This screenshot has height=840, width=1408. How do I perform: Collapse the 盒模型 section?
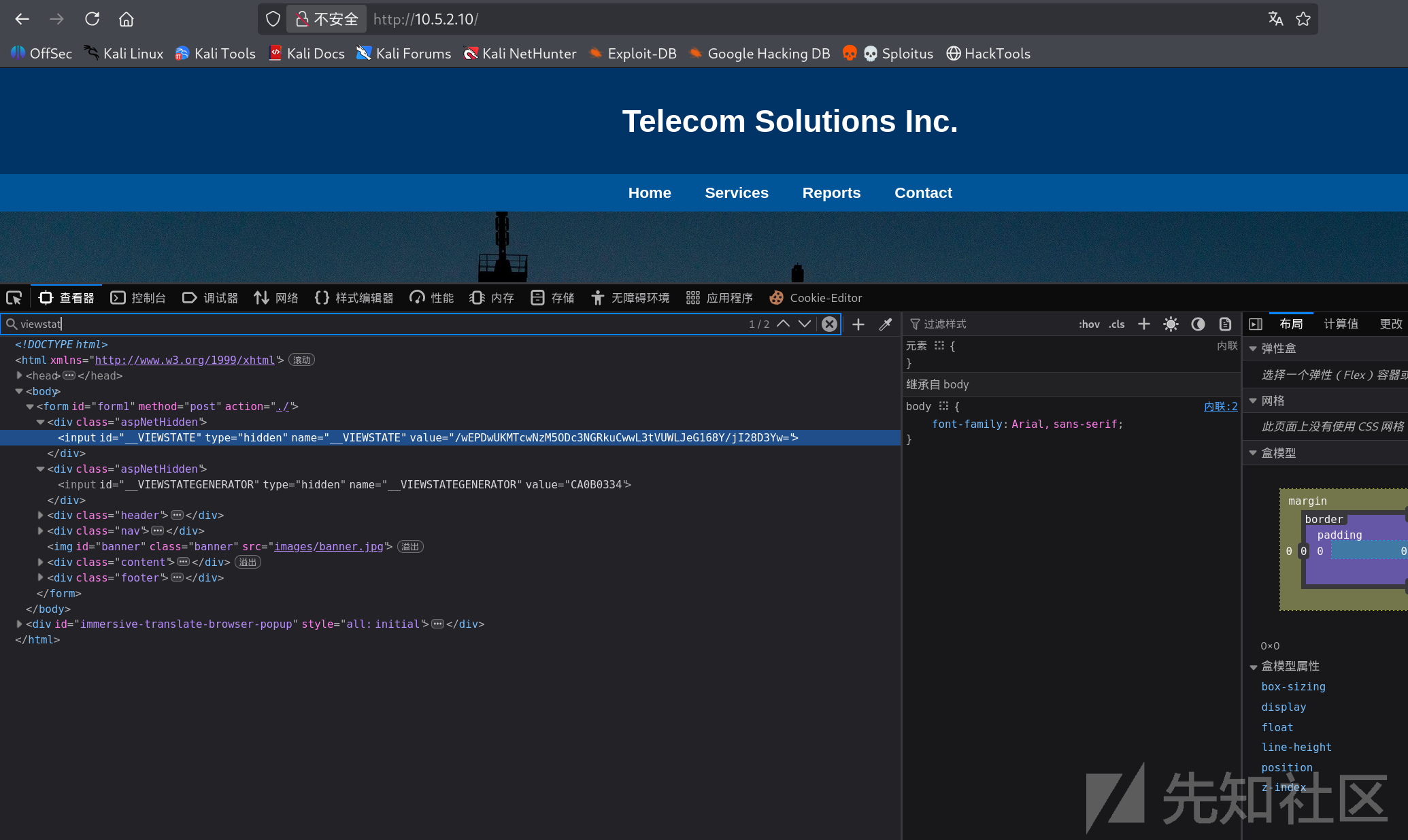pyautogui.click(x=1253, y=453)
